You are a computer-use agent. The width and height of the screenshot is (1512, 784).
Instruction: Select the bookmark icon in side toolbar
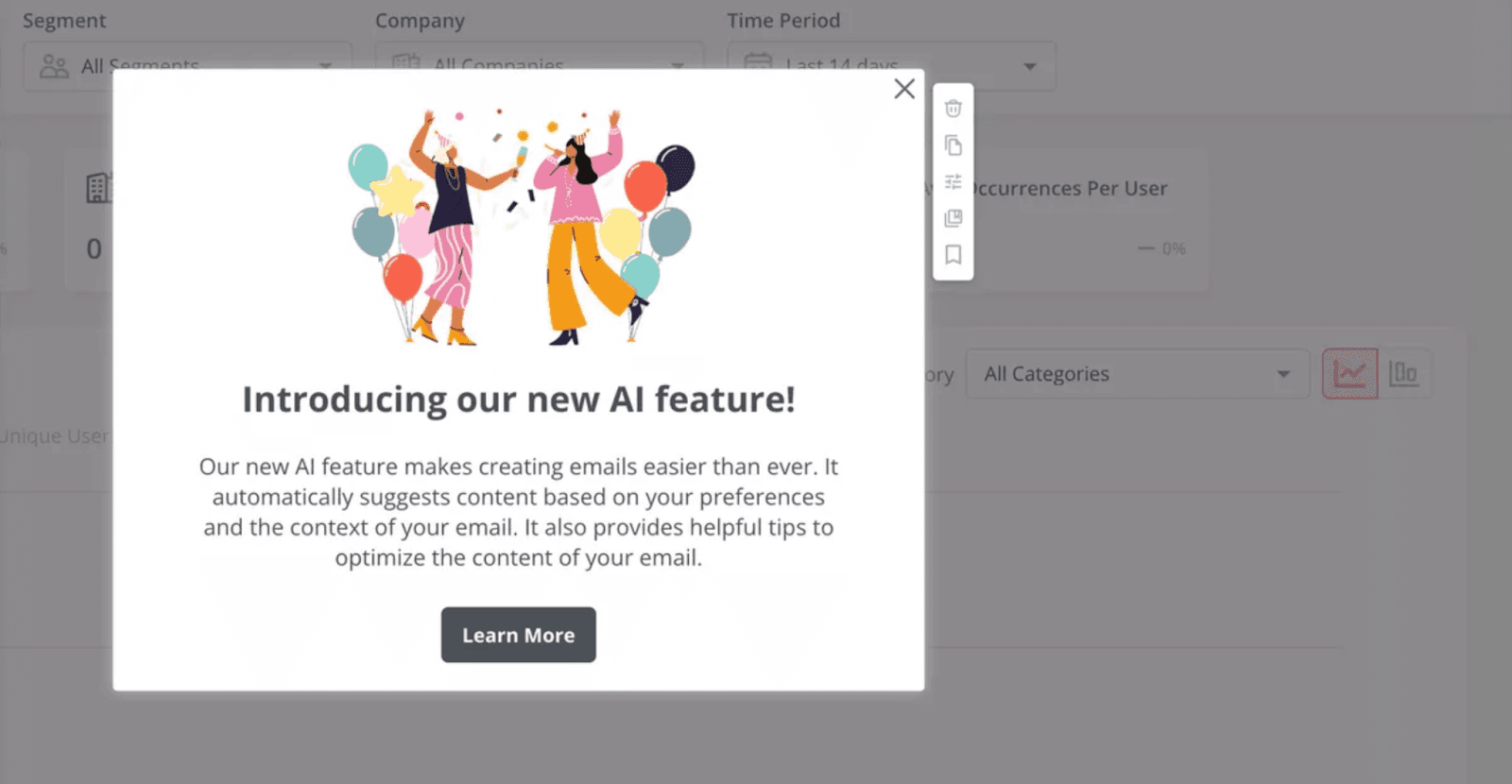point(953,253)
